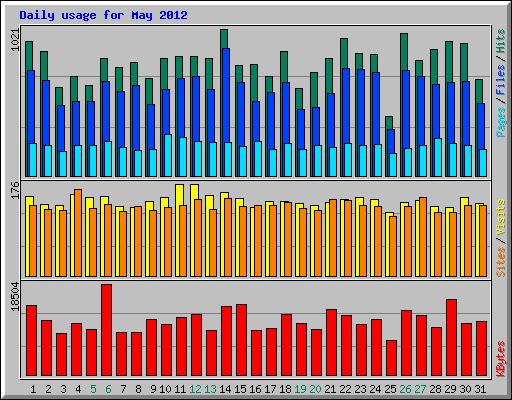Select the green Hits bar for day 1

coord(29,56)
